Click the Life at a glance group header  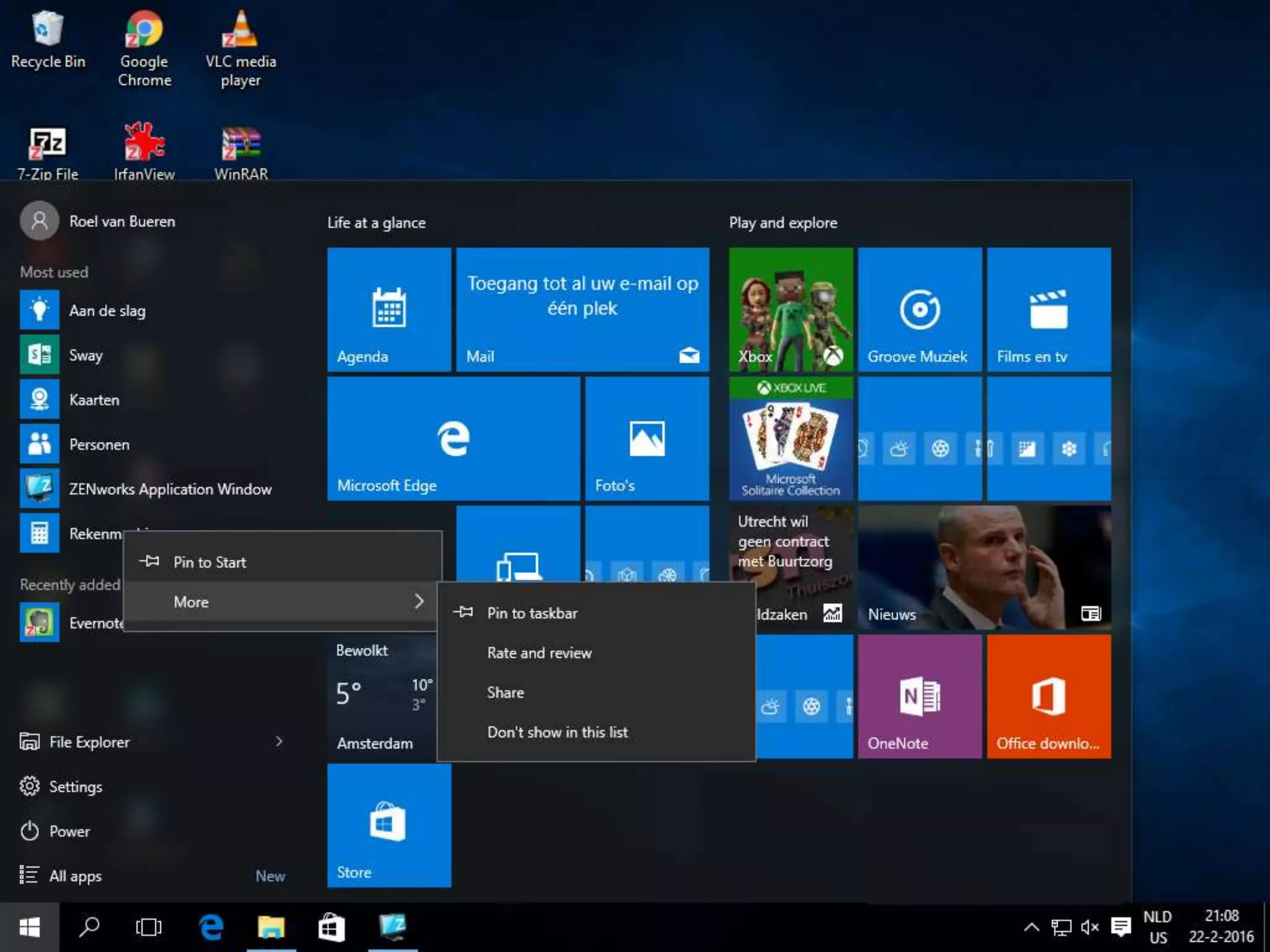point(376,223)
